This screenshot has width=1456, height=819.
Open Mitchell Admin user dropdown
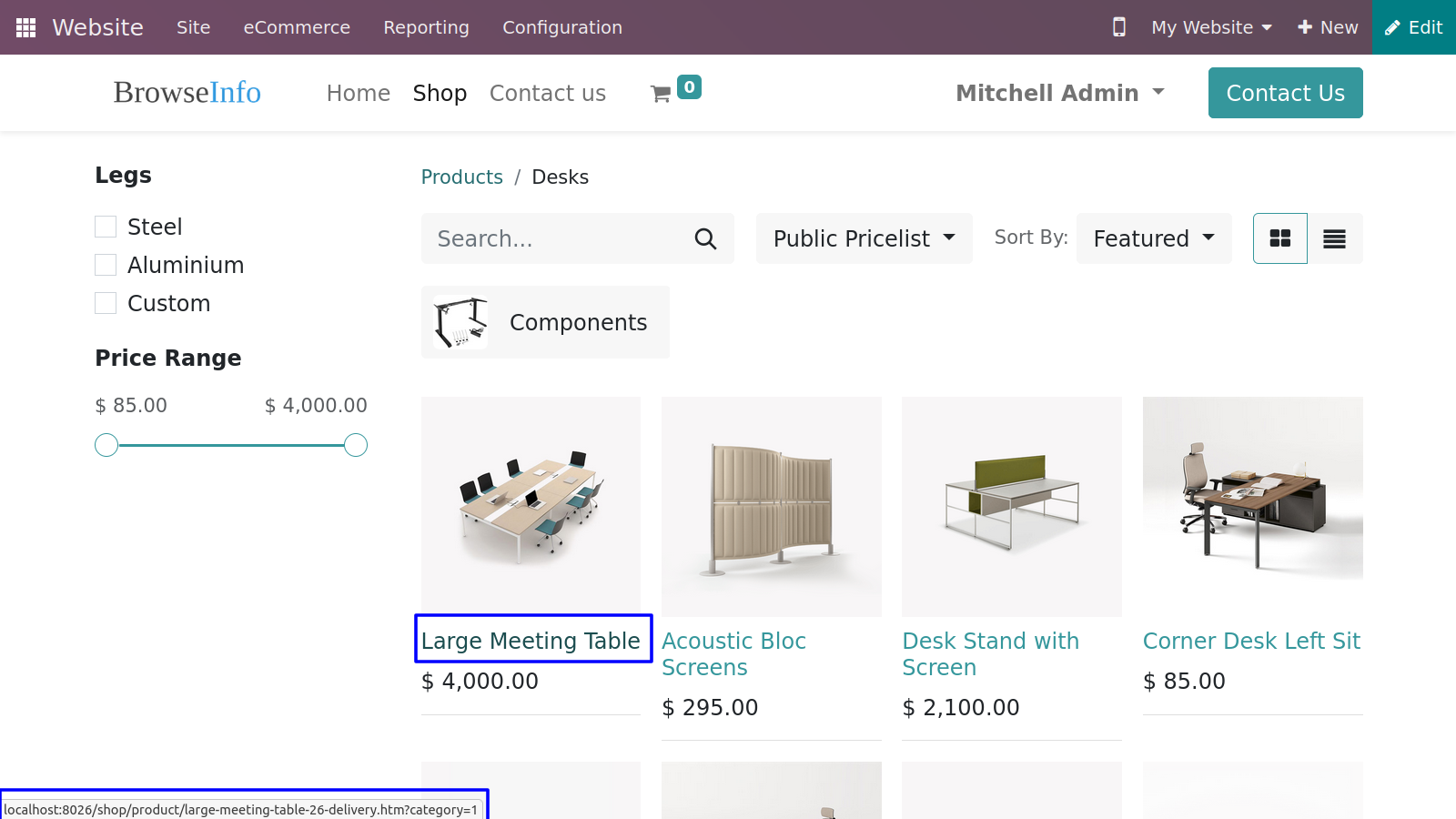tap(1060, 93)
